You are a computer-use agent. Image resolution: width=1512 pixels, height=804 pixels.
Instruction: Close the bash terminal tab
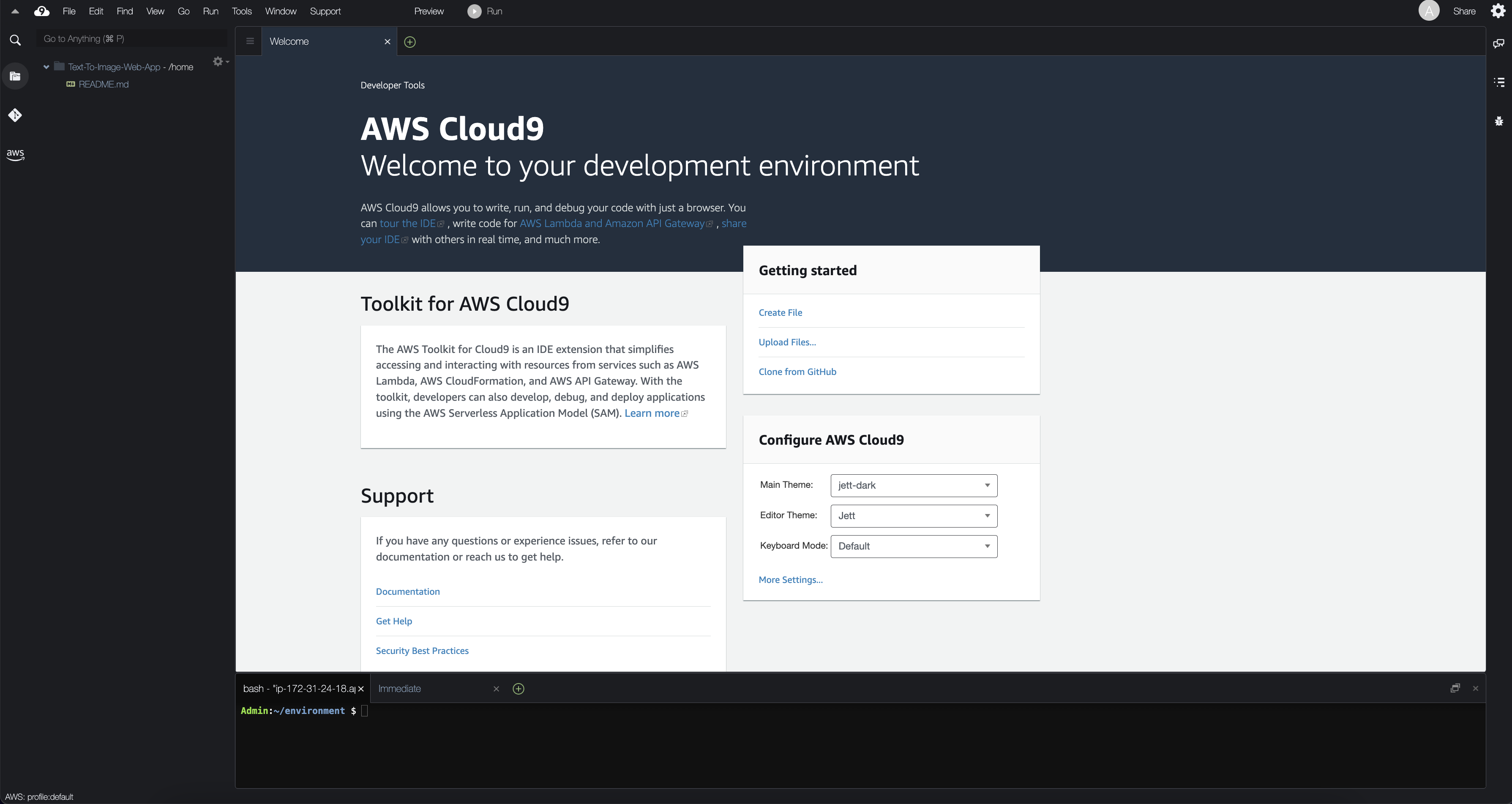[361, 689]
